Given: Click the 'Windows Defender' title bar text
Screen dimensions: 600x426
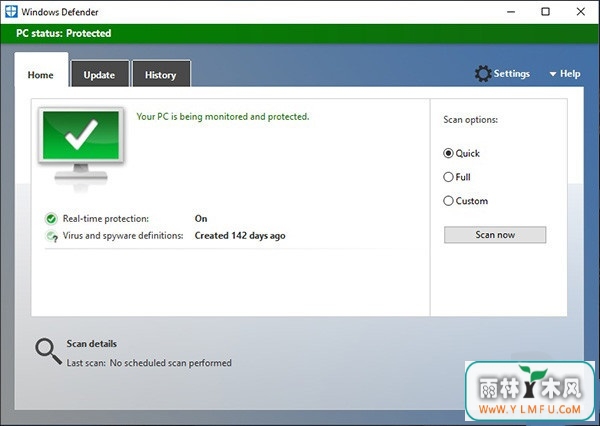Looking at the screenshot, I should (60, 12).
